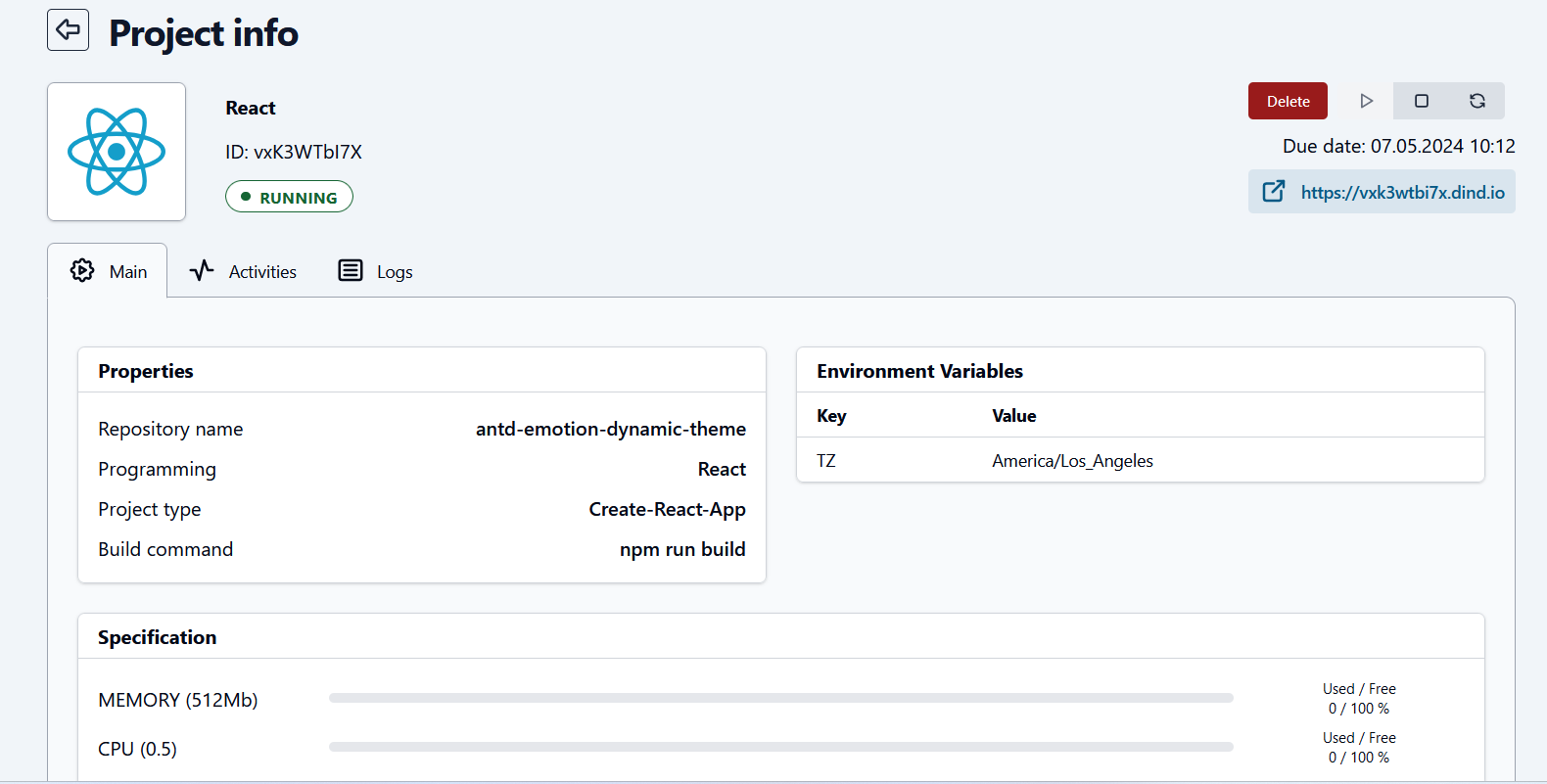
Task: Click the React logo thumbnail
Action: tap(117, 152)
